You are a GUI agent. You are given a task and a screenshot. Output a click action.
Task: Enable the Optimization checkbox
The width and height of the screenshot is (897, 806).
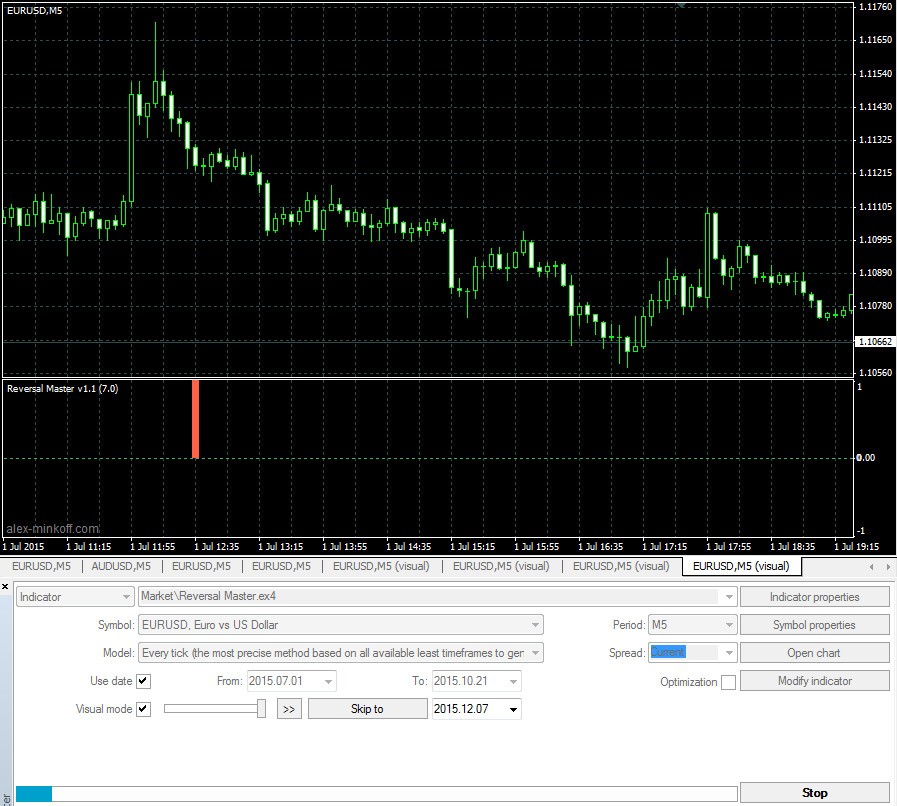[727, 681]
